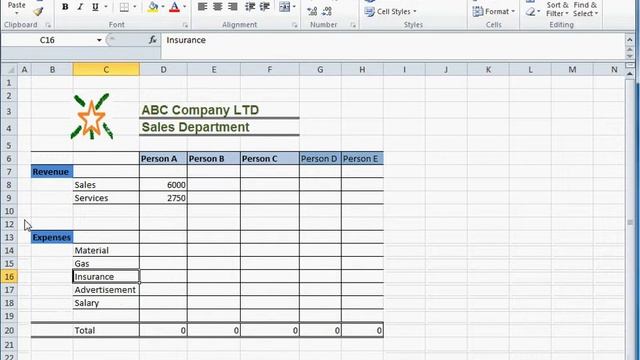
Task: Click the Format cells icon
Action: [478, 11]
